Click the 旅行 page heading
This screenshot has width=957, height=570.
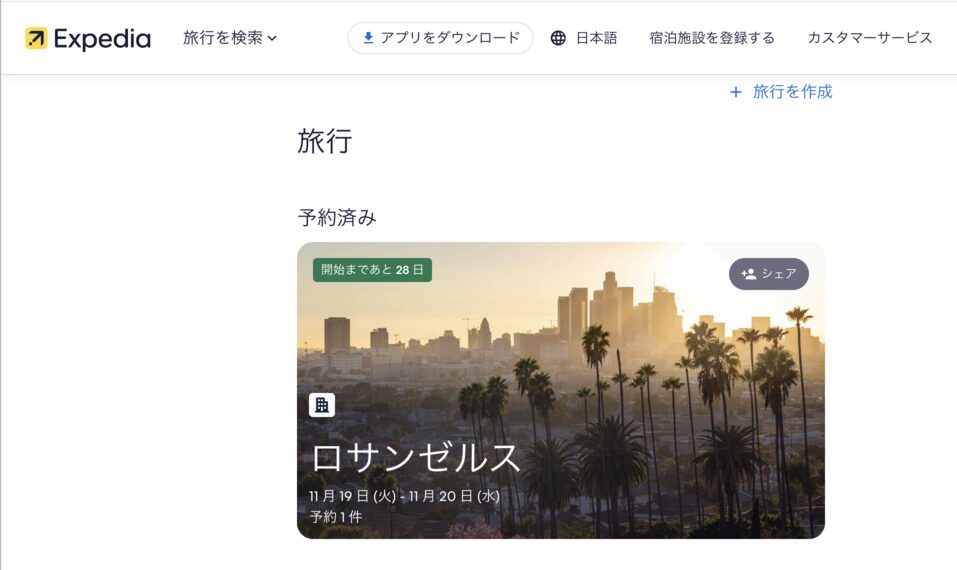click(325, 141)
